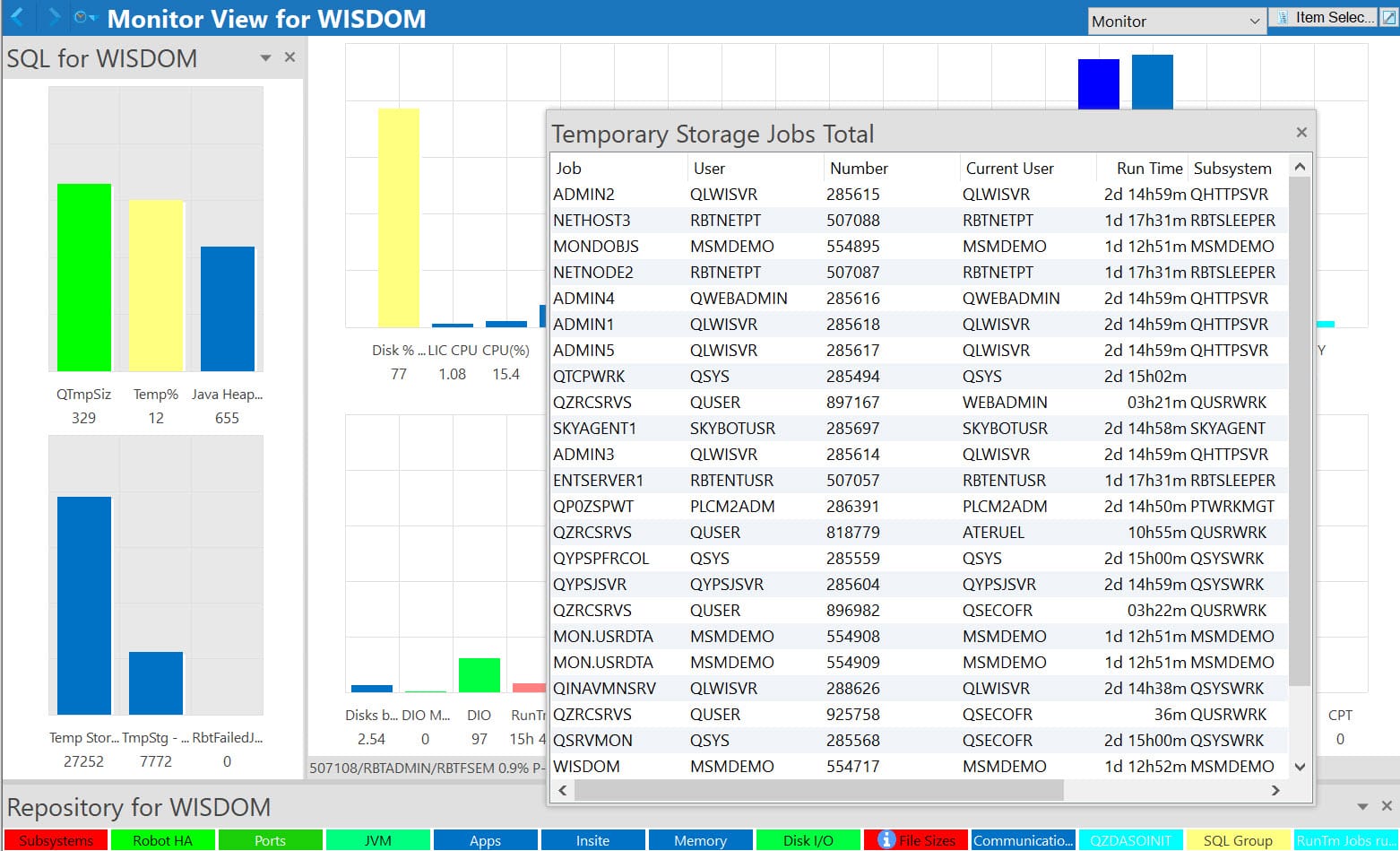Open the clock history icon menu
The height and width of the screenshot is (851, 1400).
pyautogui.click(x=85, y=18)
